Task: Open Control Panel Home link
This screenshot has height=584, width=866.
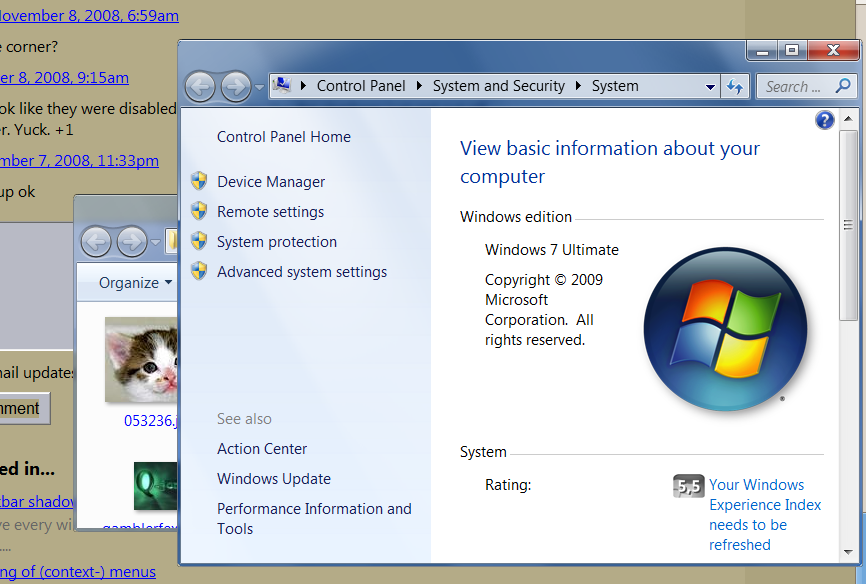Action: 284,137
